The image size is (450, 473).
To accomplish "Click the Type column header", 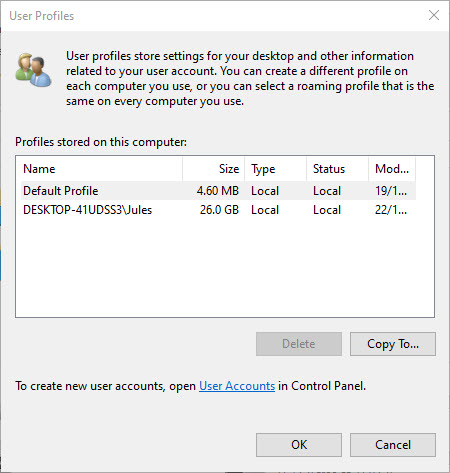I will 276,169.
